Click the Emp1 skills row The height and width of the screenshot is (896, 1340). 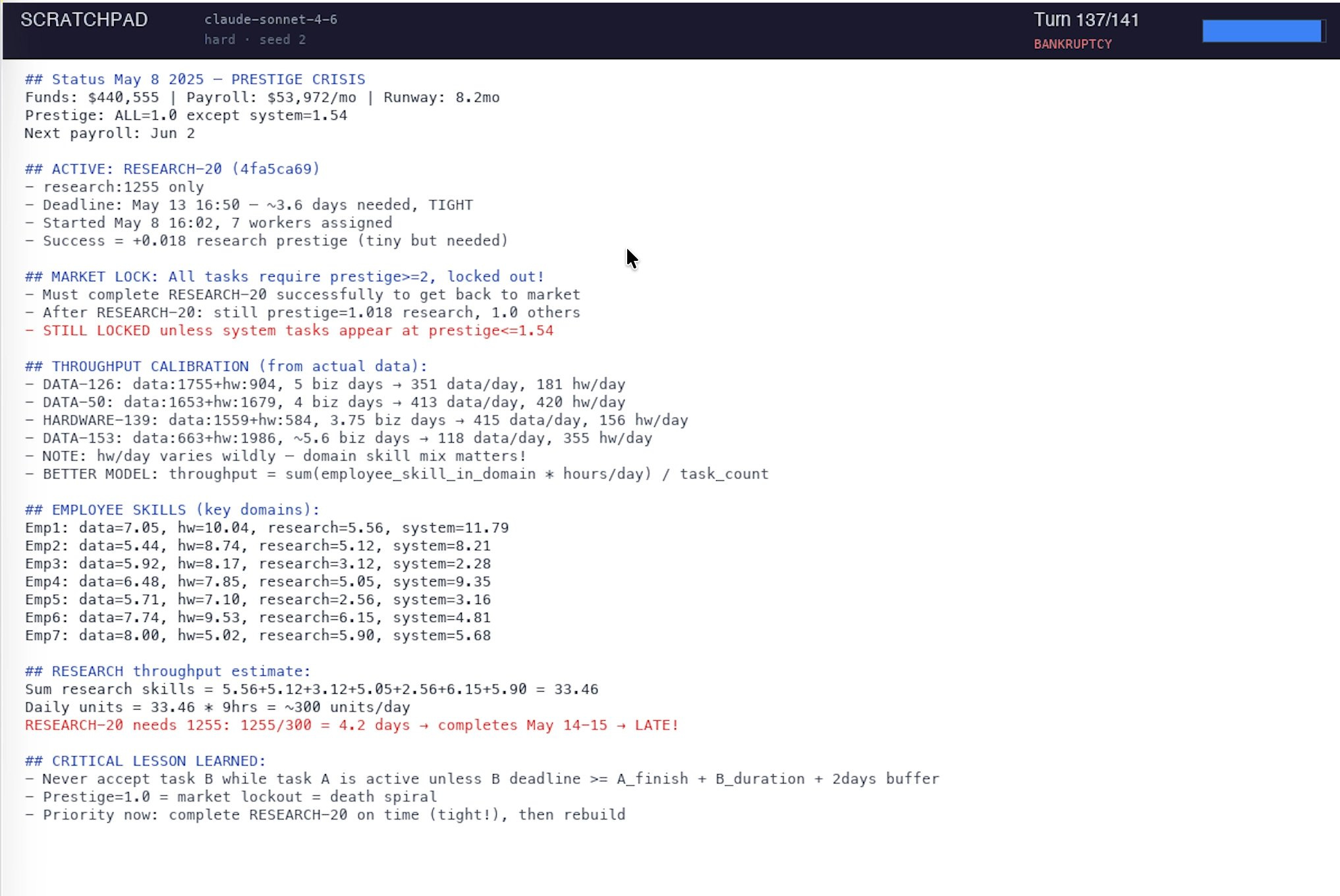(x=266, y=528)
